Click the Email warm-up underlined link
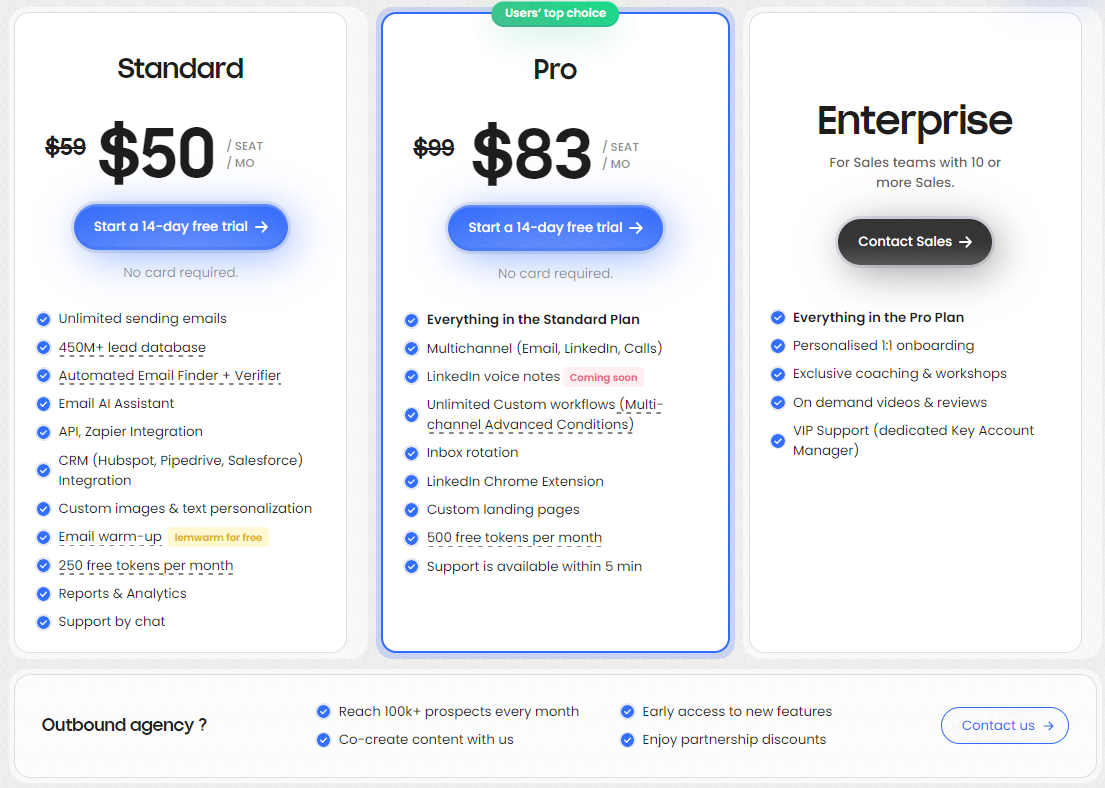Screen dimensions: 1105x788 pyautogui.click(x=110, y=536)
